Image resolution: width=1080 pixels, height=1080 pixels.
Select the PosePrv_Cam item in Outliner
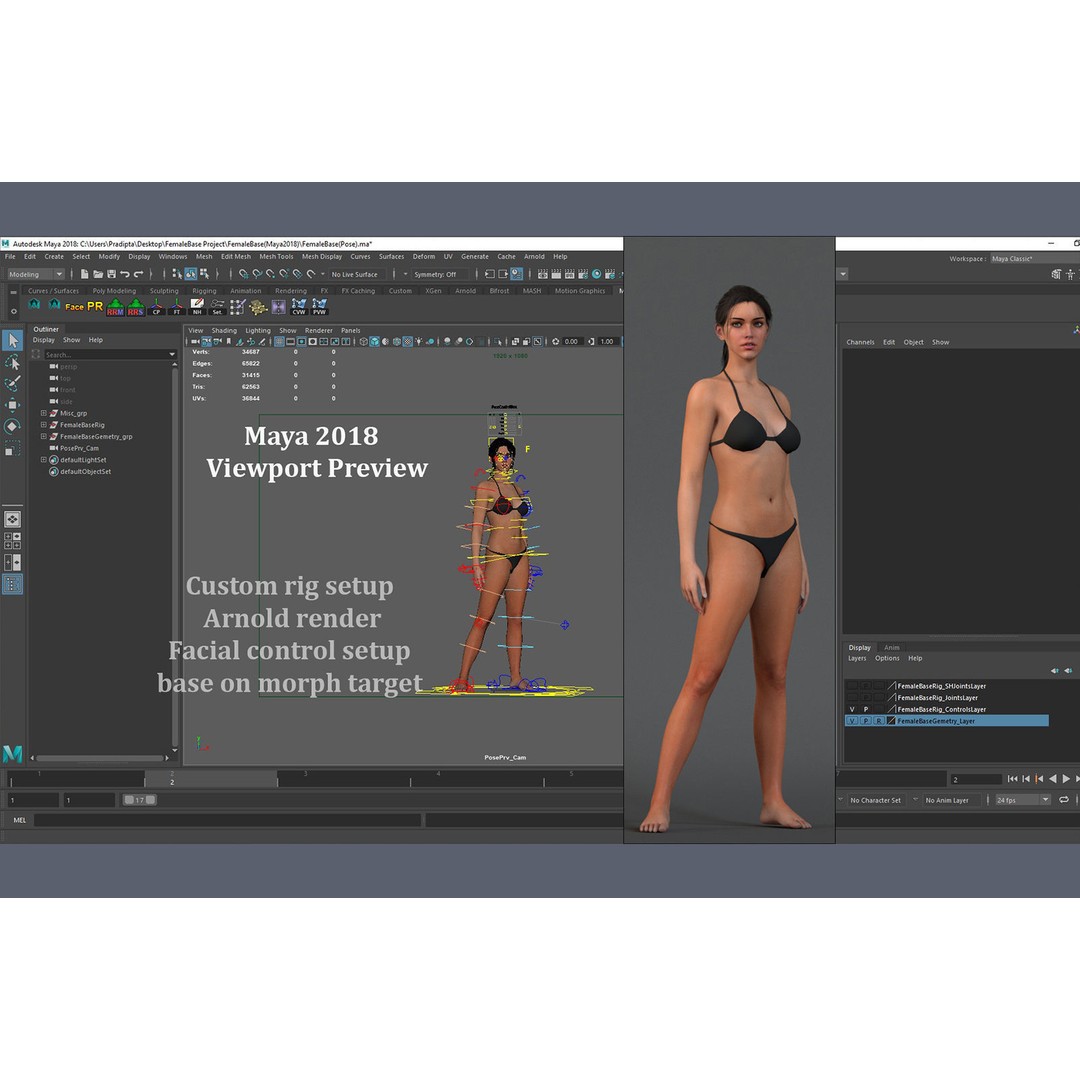[79, 448]
